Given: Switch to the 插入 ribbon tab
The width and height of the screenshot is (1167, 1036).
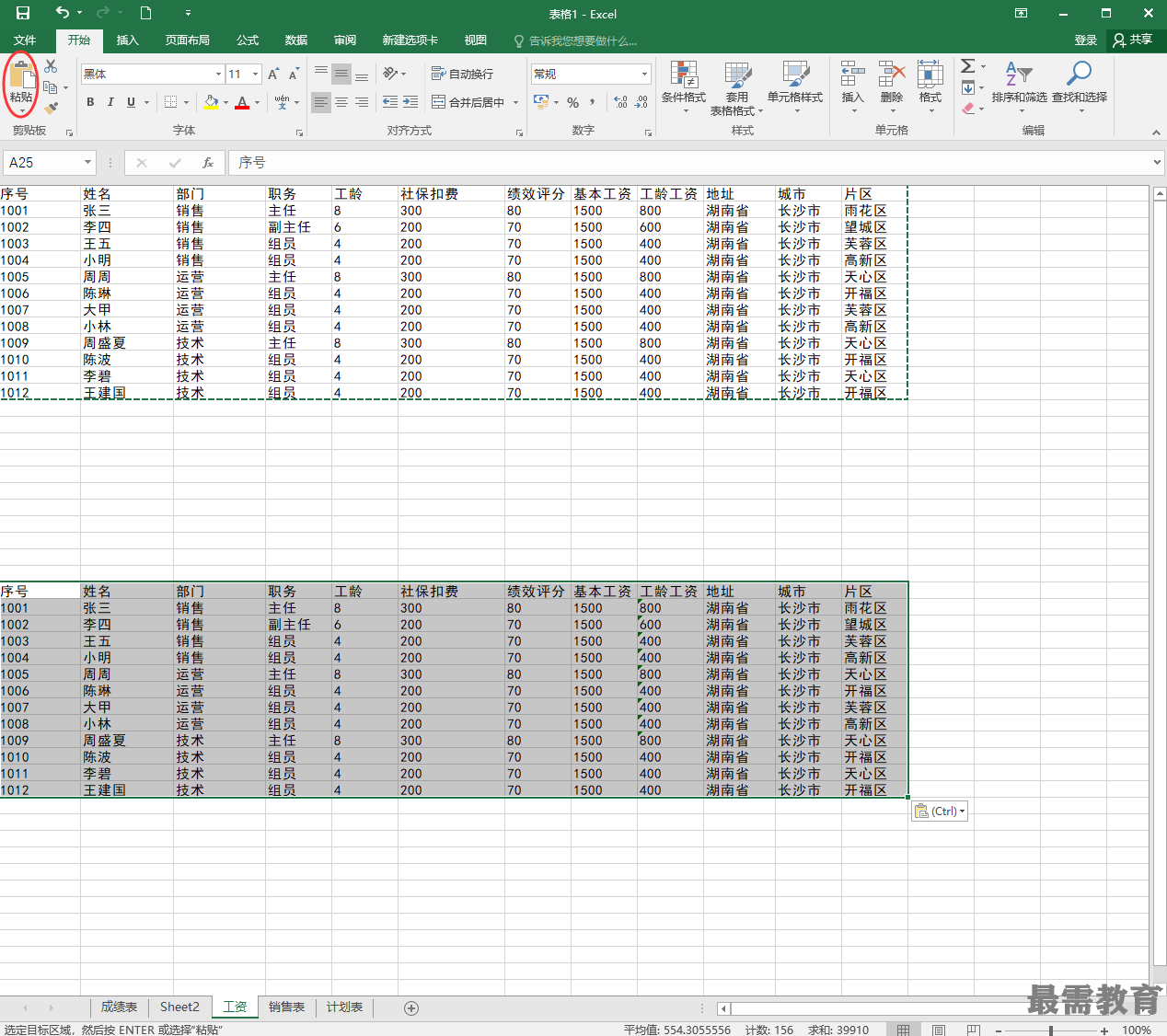Looking at the screenshot, I should pos(127,40).
